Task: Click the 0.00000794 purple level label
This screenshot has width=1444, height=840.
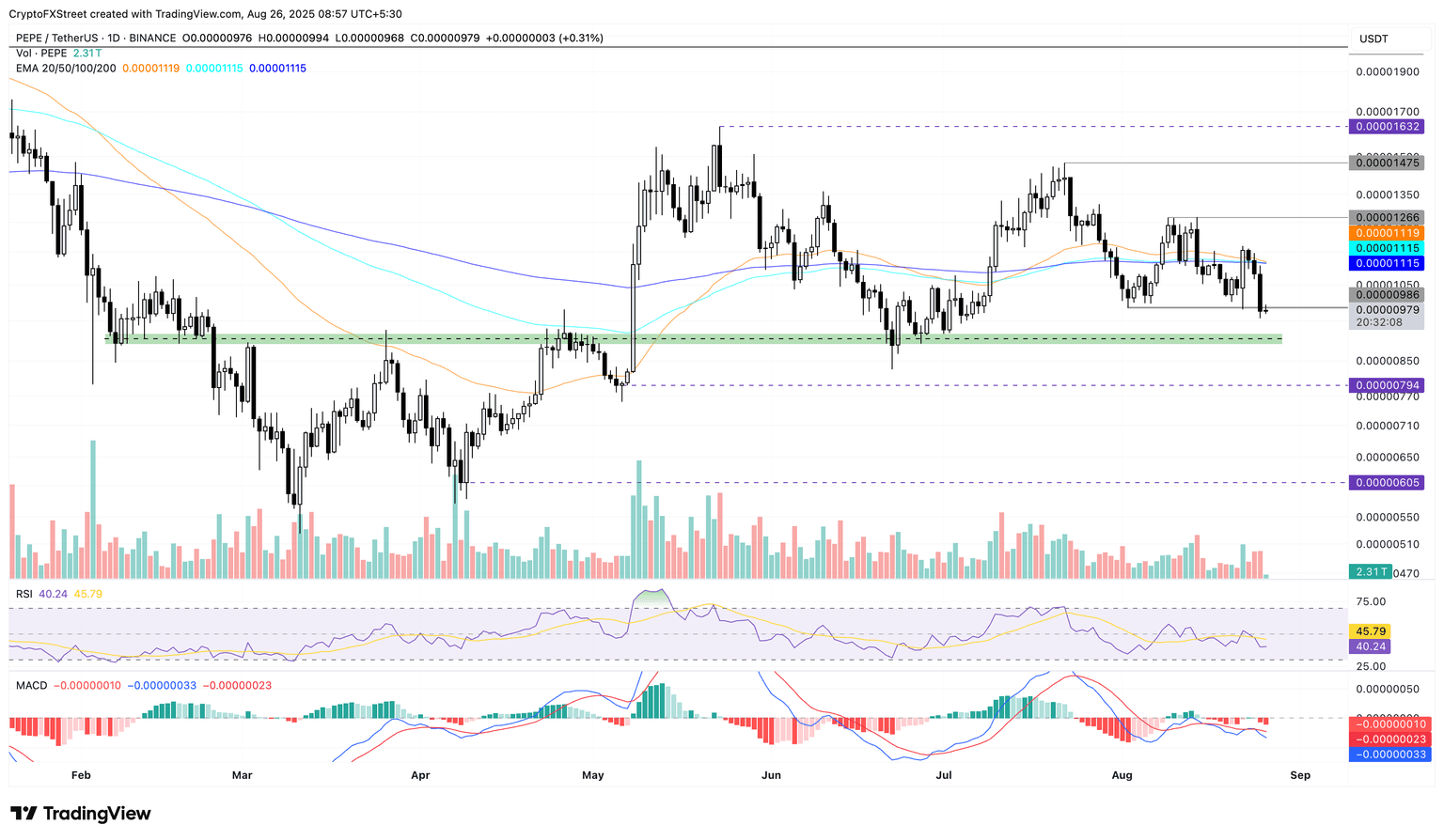Action: pyautogui.click(x=1386, y=385)
